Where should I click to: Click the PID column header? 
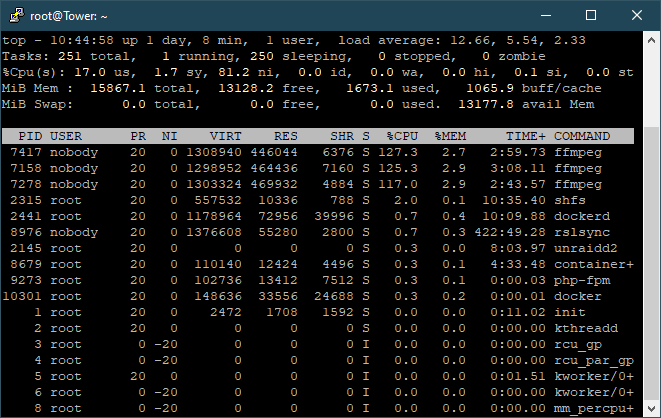pos(30,136)
